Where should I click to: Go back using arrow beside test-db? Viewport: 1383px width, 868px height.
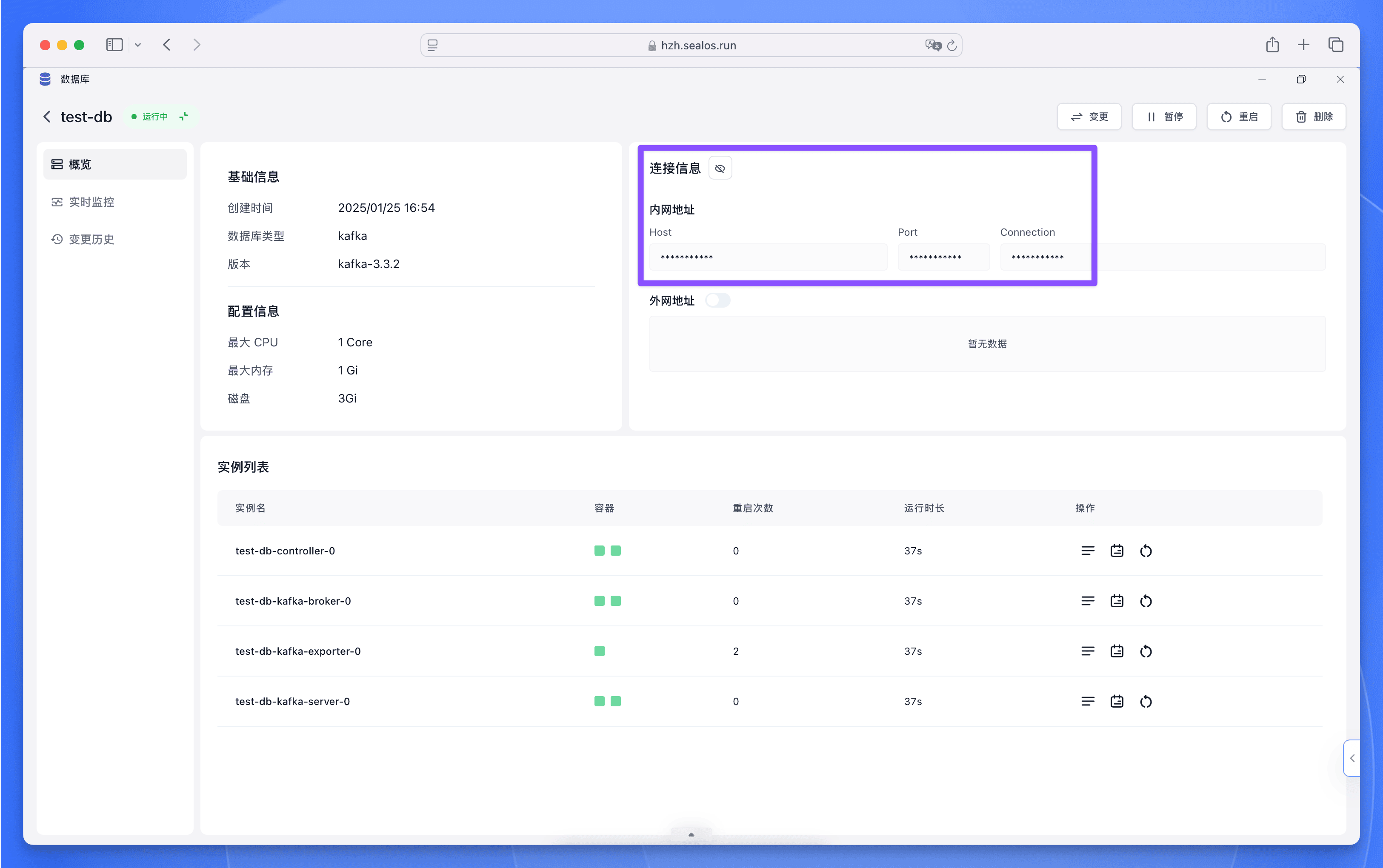(x=47, y=117)
